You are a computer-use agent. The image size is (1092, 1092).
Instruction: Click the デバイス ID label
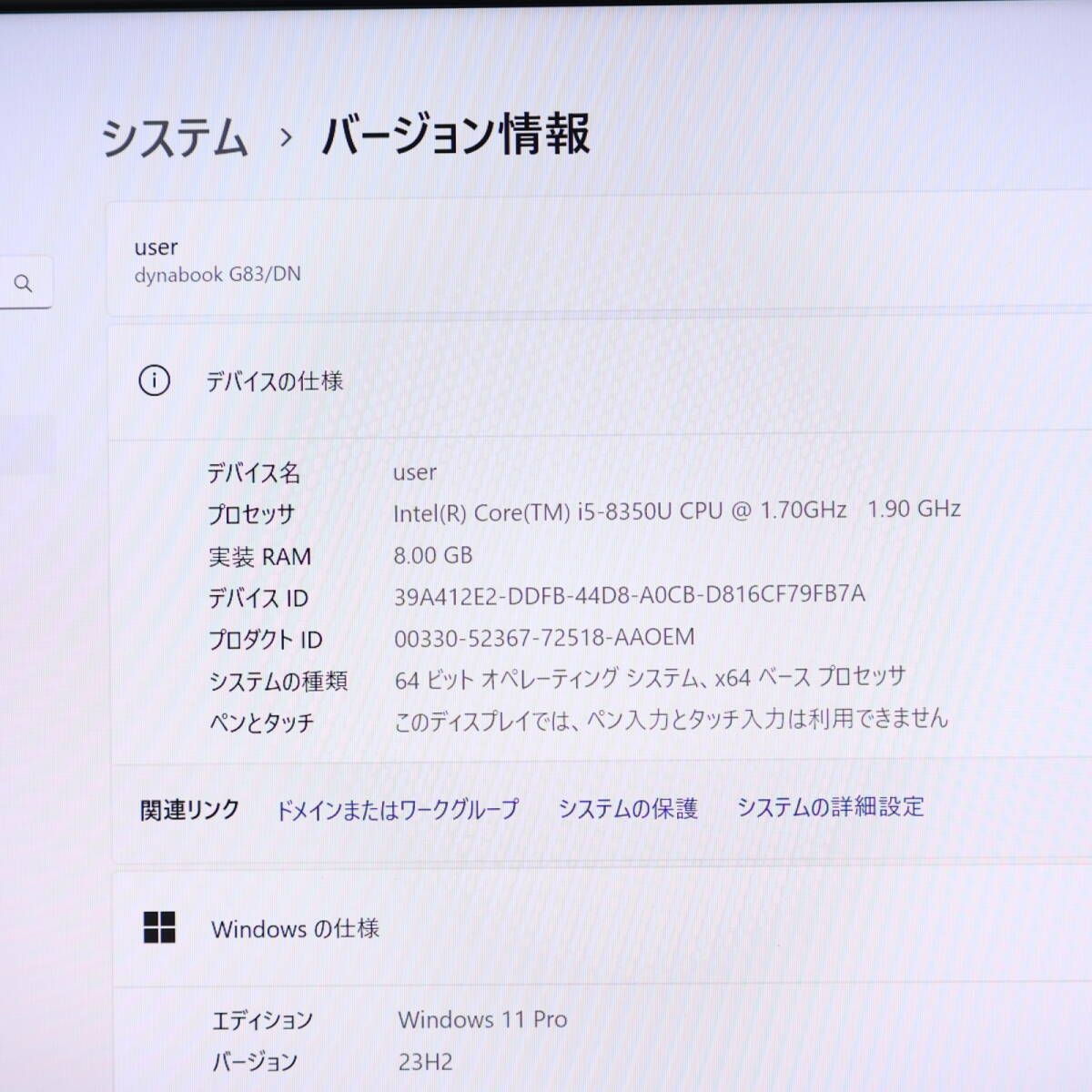point(258,598)
